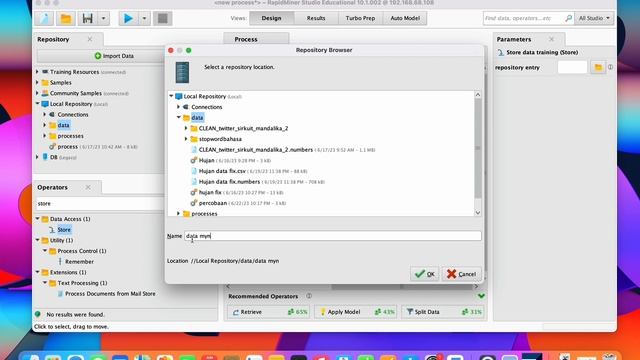This screenshot has width=640, height=360.
Task: Select the stopwordbahasa folder
Action: 220,139
